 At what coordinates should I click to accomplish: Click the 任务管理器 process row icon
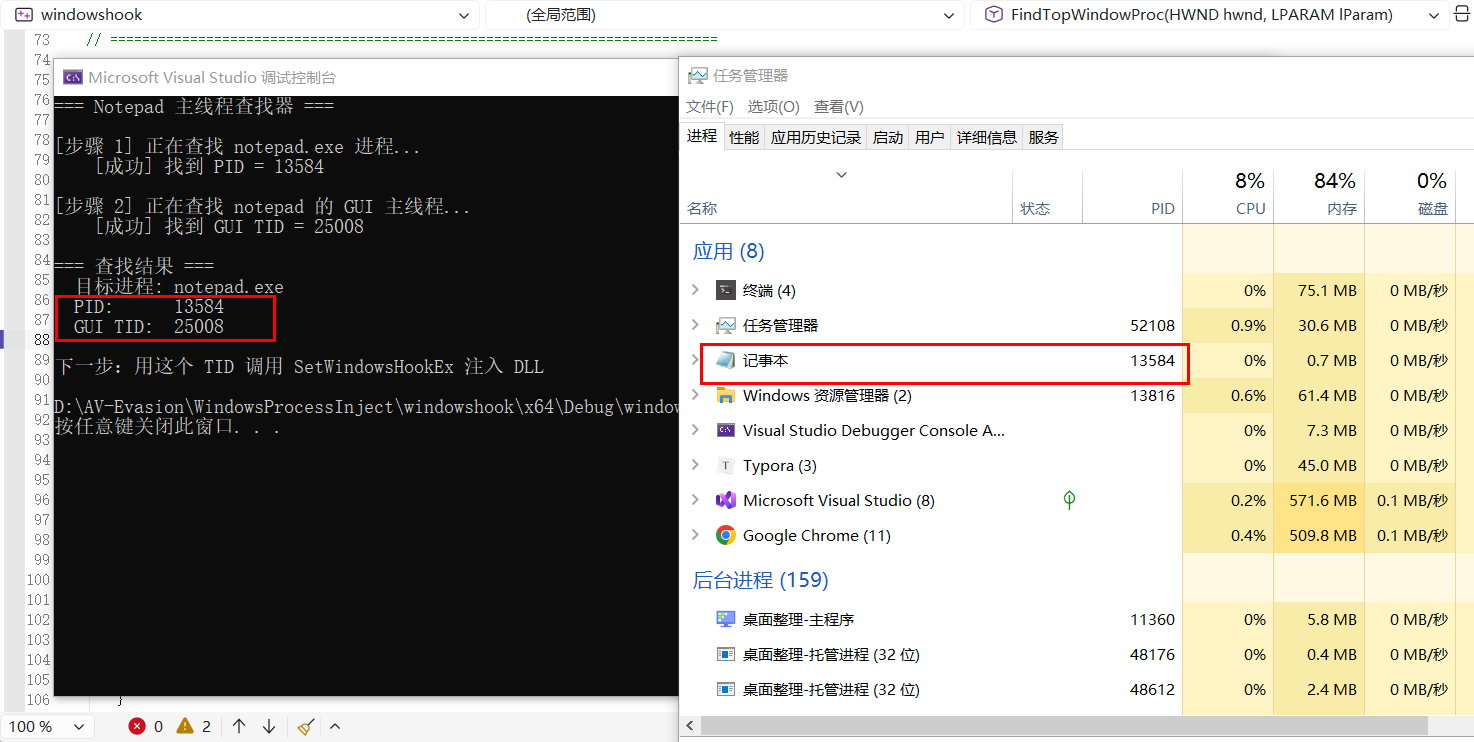(726, 325)
